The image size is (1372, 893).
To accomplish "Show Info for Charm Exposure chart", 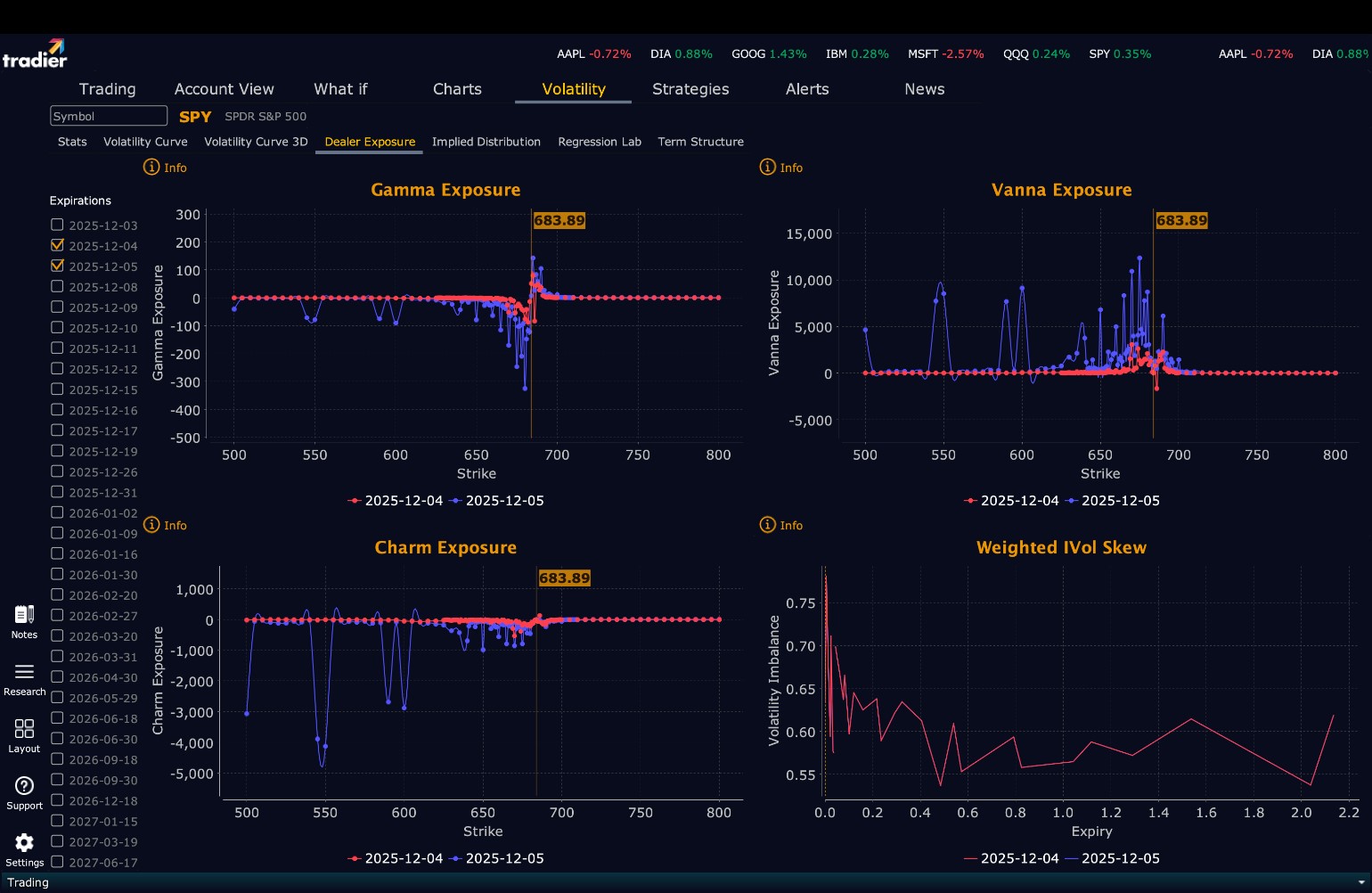I will [165, 525].
